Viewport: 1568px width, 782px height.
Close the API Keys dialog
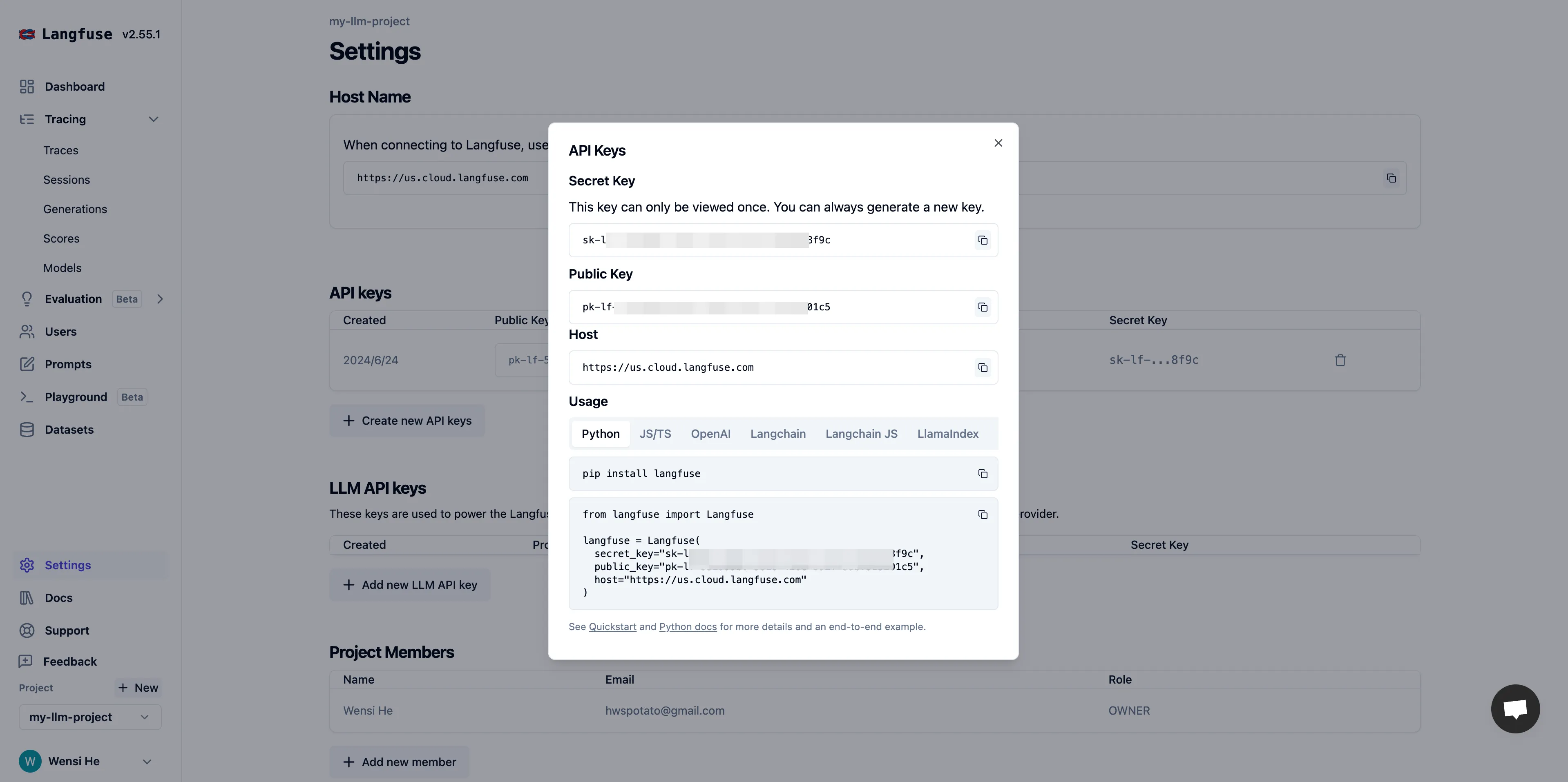pyautogui.click(x=998, y=143)
